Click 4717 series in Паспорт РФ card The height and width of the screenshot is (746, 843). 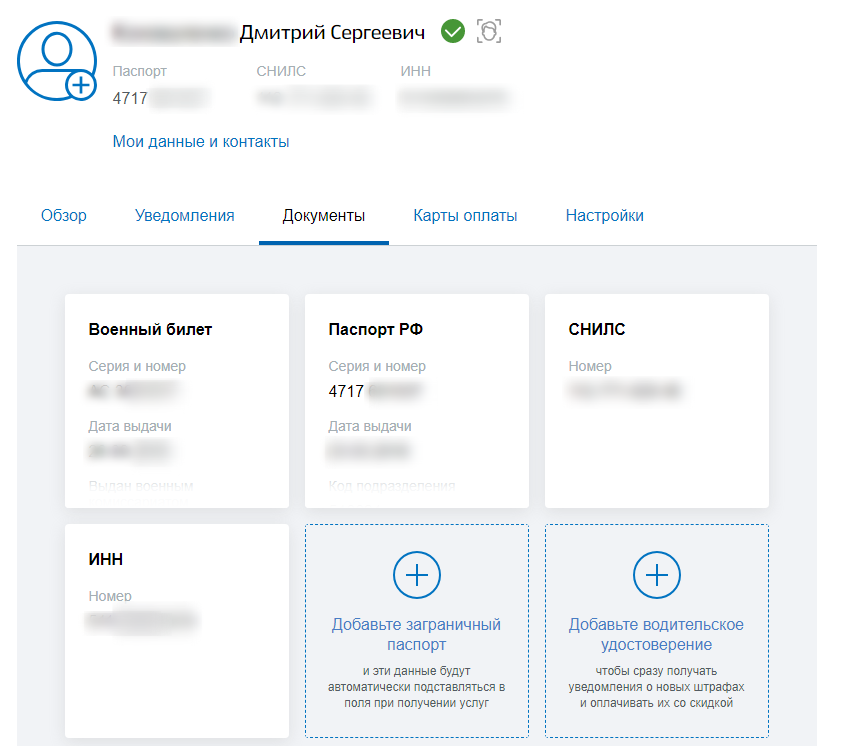346,391
